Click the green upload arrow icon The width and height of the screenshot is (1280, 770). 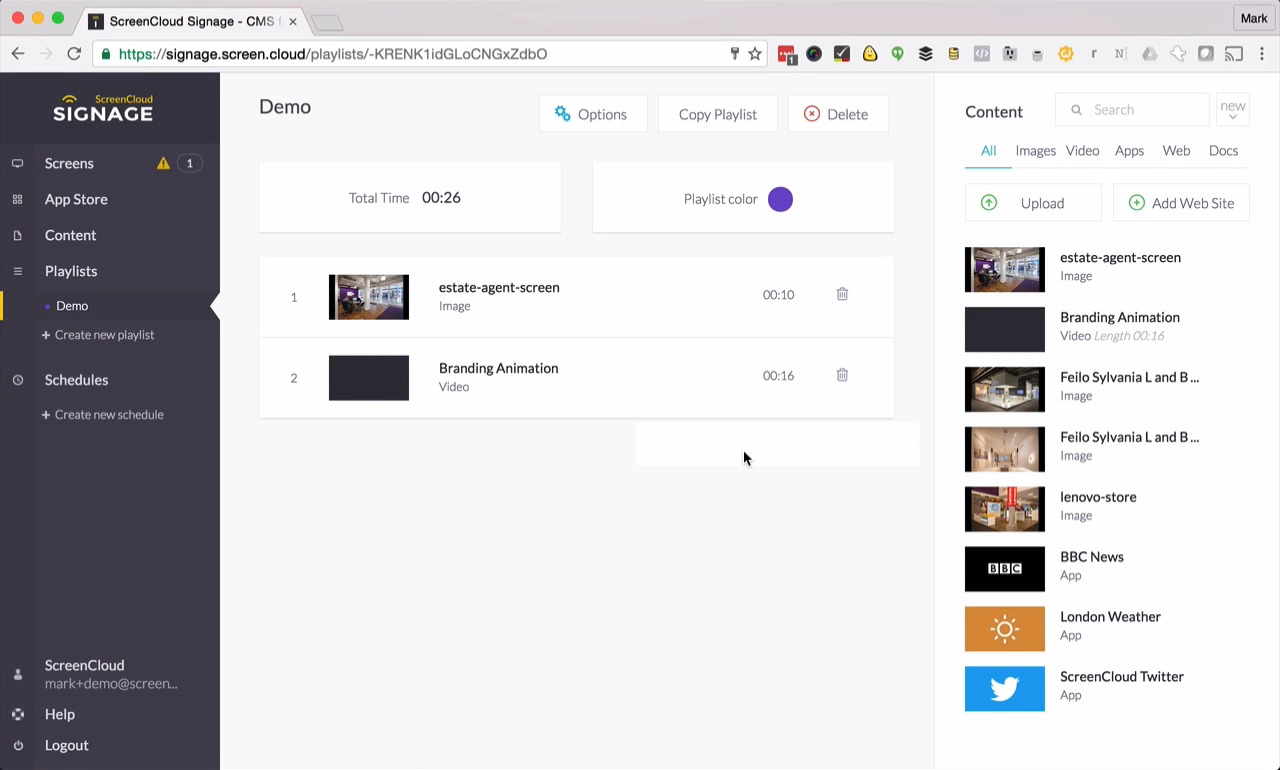(x=989, y=203)
